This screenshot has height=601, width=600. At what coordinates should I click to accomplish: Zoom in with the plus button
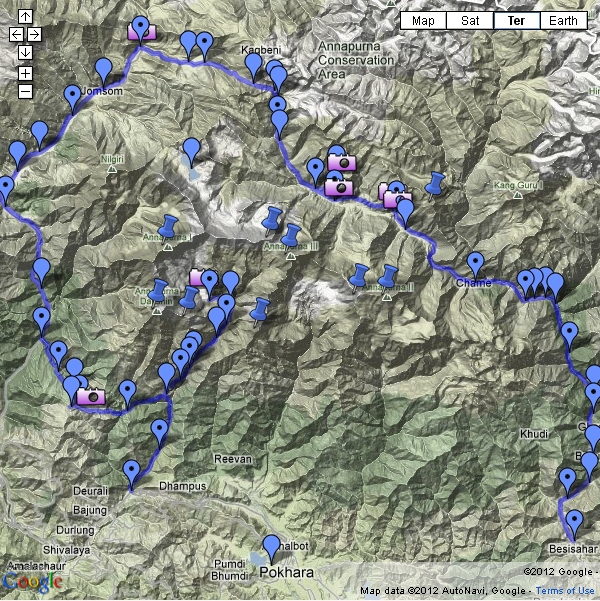click(25, 73)
